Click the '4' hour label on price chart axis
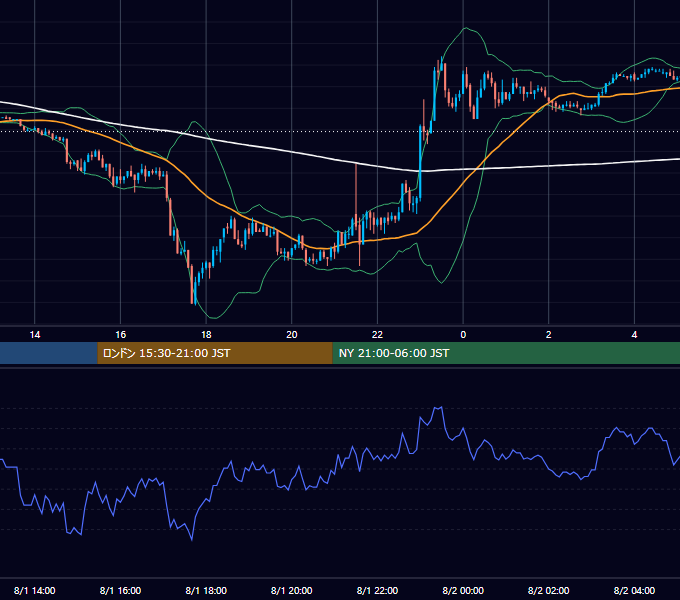Viewport: 680px width, 600px height. coord(634,334)
